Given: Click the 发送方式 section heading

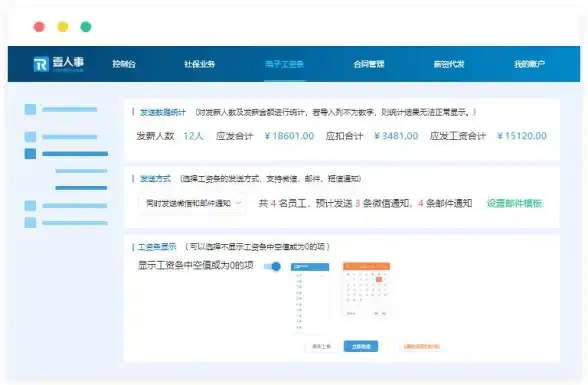Looking at the screenshot, I should tap(155, 179).
